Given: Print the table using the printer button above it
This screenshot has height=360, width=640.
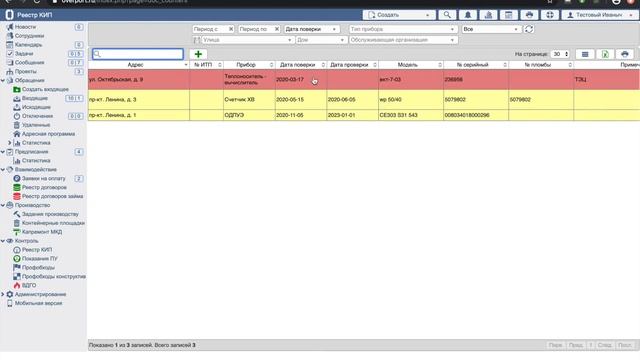Looking at the screenshot, I should tap(625, 54).
